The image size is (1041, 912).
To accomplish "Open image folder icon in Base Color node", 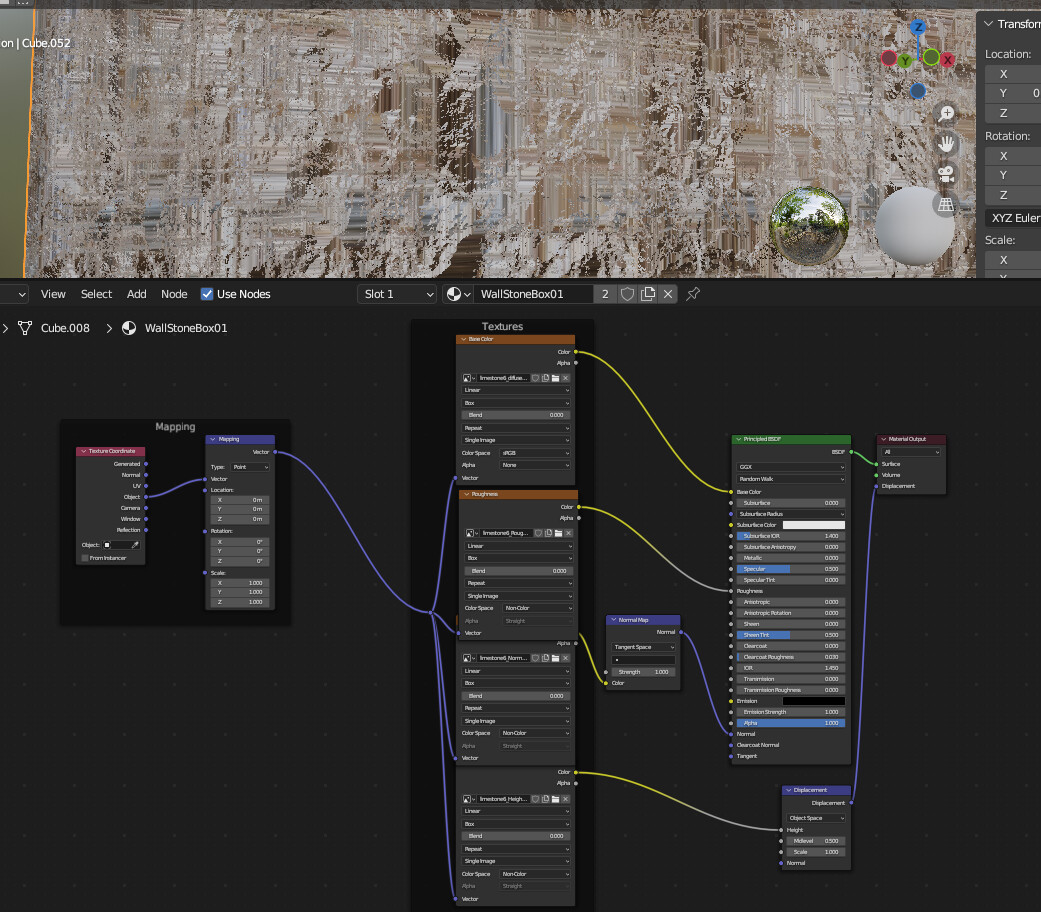I will (556, 378).
